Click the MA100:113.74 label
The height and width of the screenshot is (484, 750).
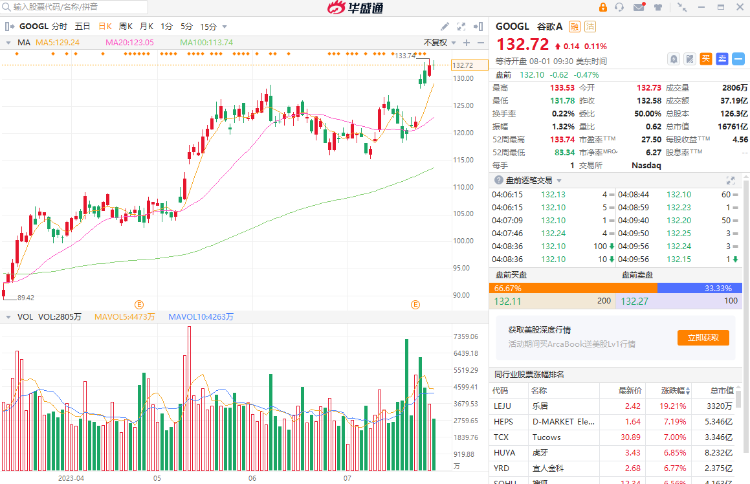pos(207,43)
